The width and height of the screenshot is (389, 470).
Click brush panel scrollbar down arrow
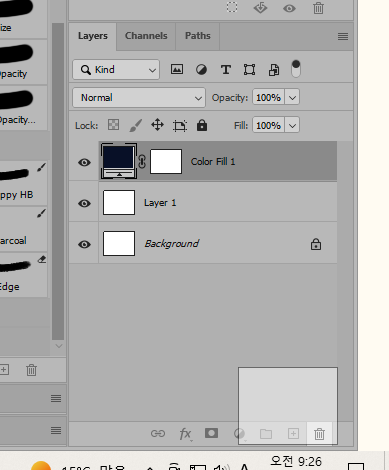click(59, 346)
